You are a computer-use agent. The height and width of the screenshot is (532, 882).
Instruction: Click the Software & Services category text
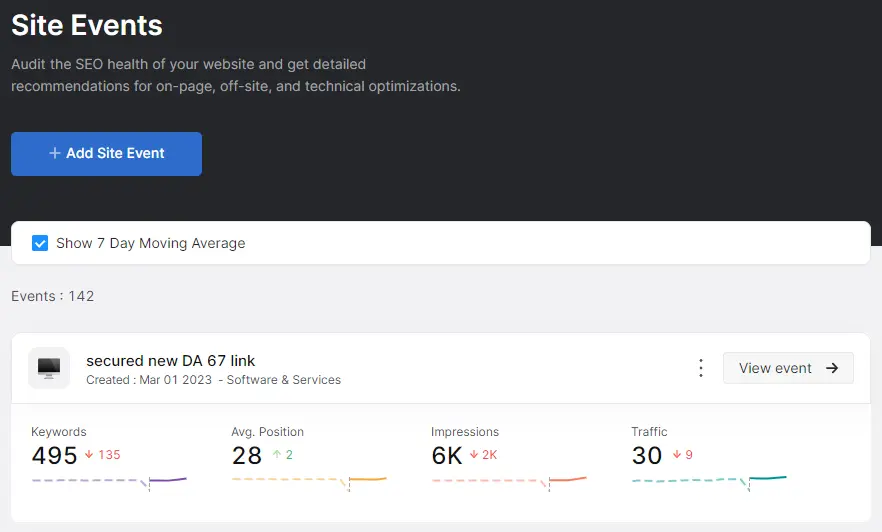point(284,380)
